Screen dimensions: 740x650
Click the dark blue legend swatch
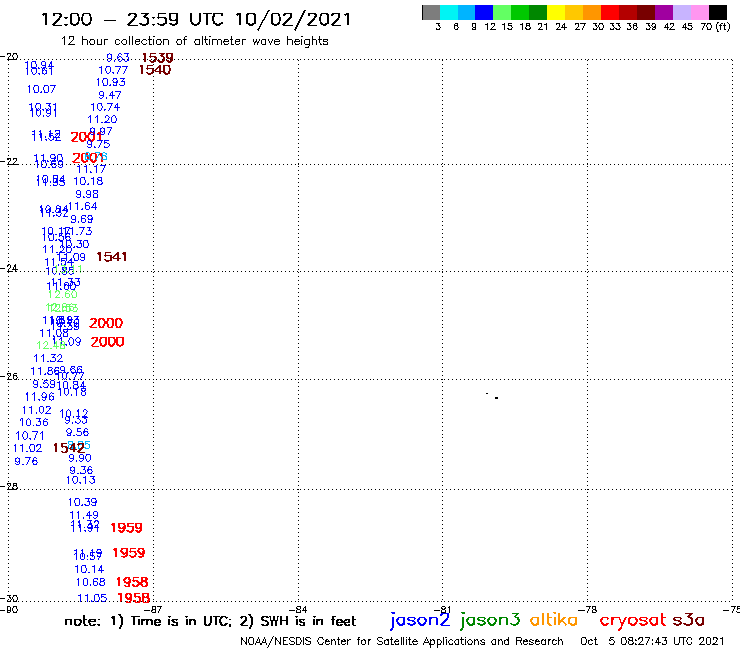[x=485, y=12]
